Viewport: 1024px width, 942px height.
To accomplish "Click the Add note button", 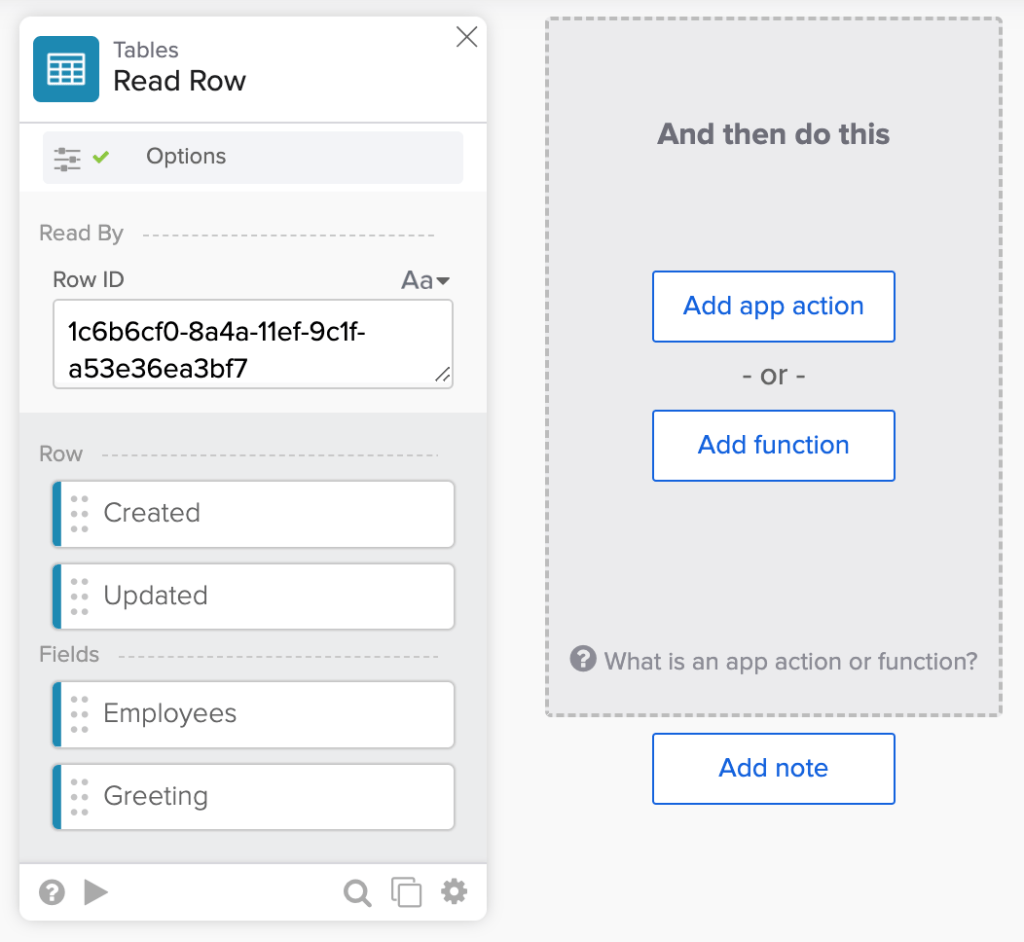I will [x=773, y=769].
